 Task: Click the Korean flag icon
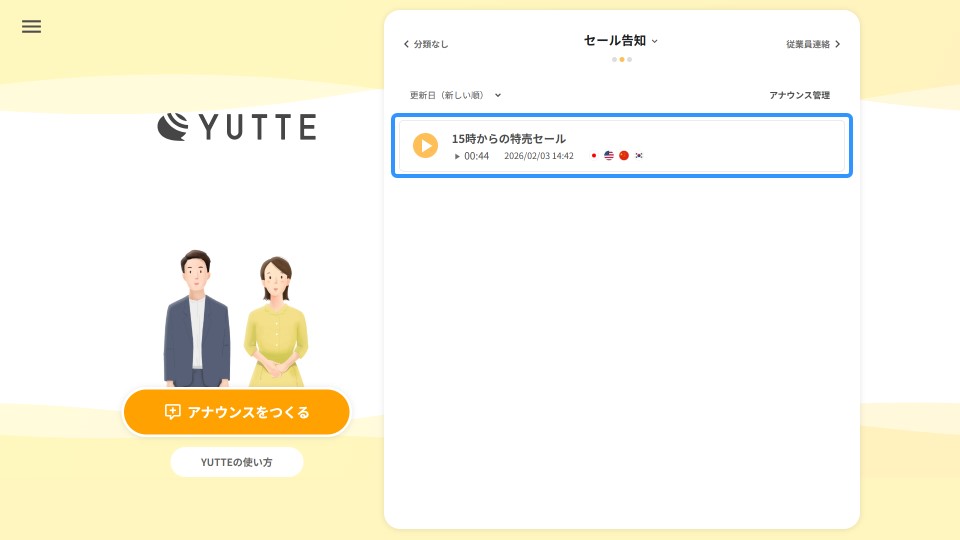coord(639,156)
